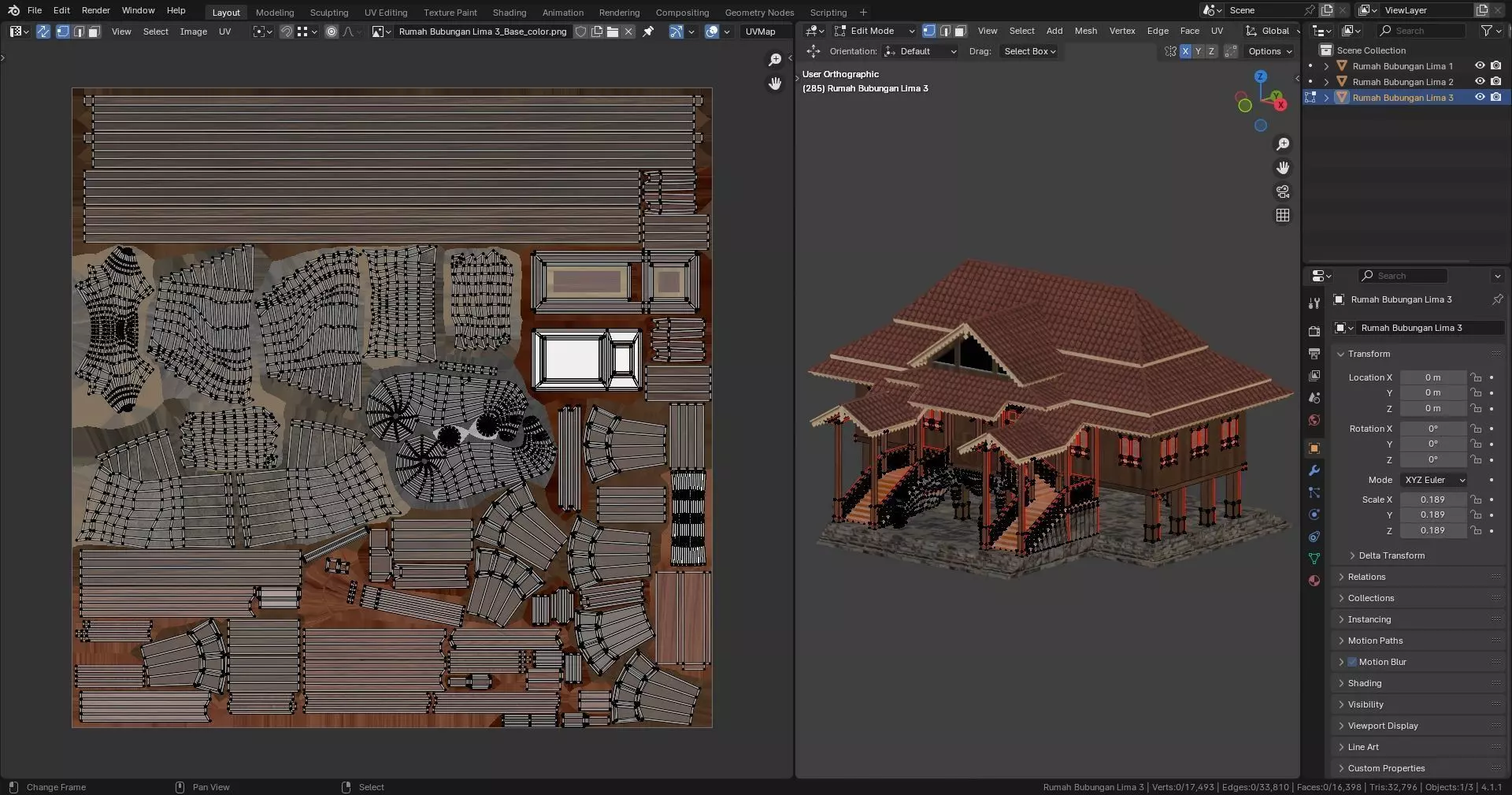
Task: Click the viewport zoom magnifier icon
Action: [x=1283, y=144]
